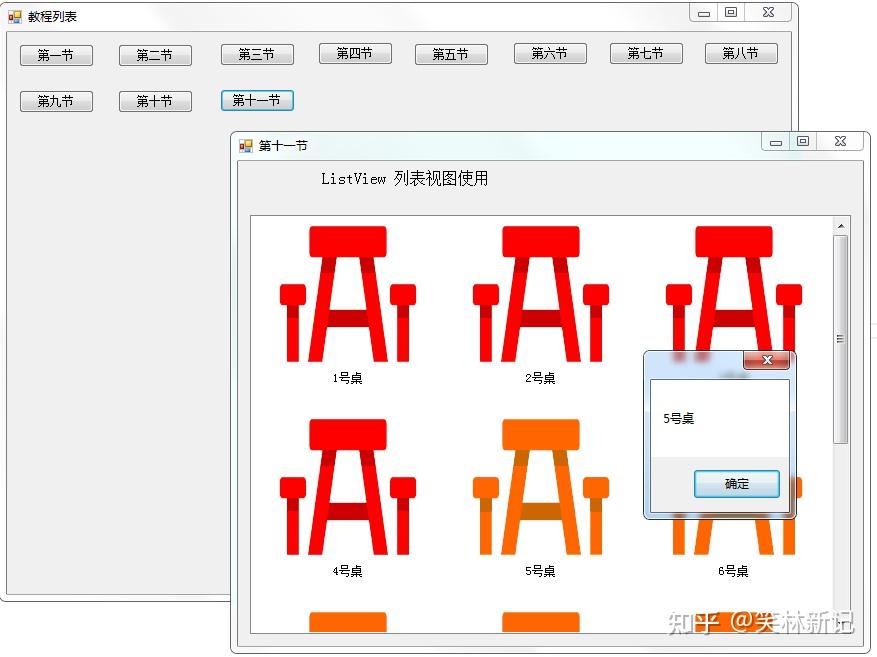The height and width of the screenshot is (657, 877).
Task: Select the orange 5号桌 table icon
Action: pos(540,486)
